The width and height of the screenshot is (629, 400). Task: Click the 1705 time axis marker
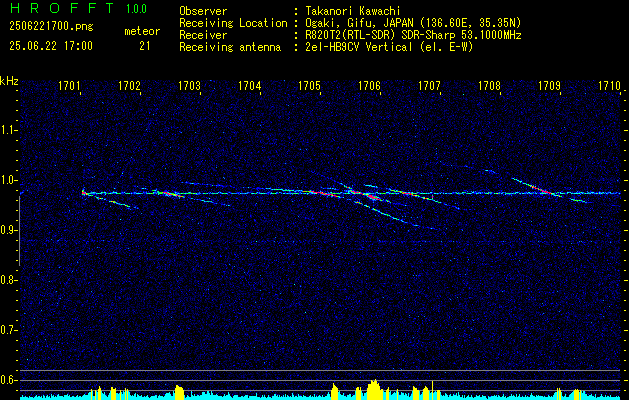point(309,85)
